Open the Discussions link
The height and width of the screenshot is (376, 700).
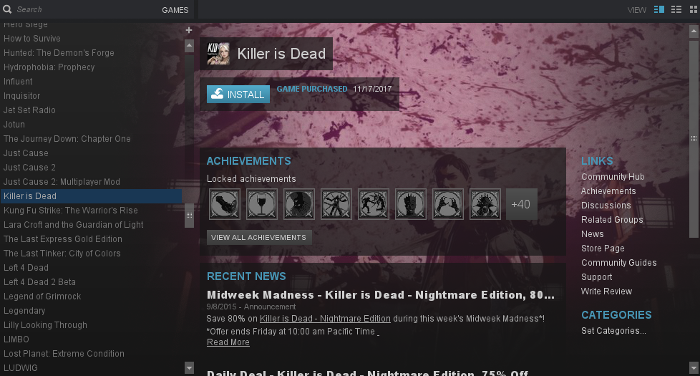point(606,205)
